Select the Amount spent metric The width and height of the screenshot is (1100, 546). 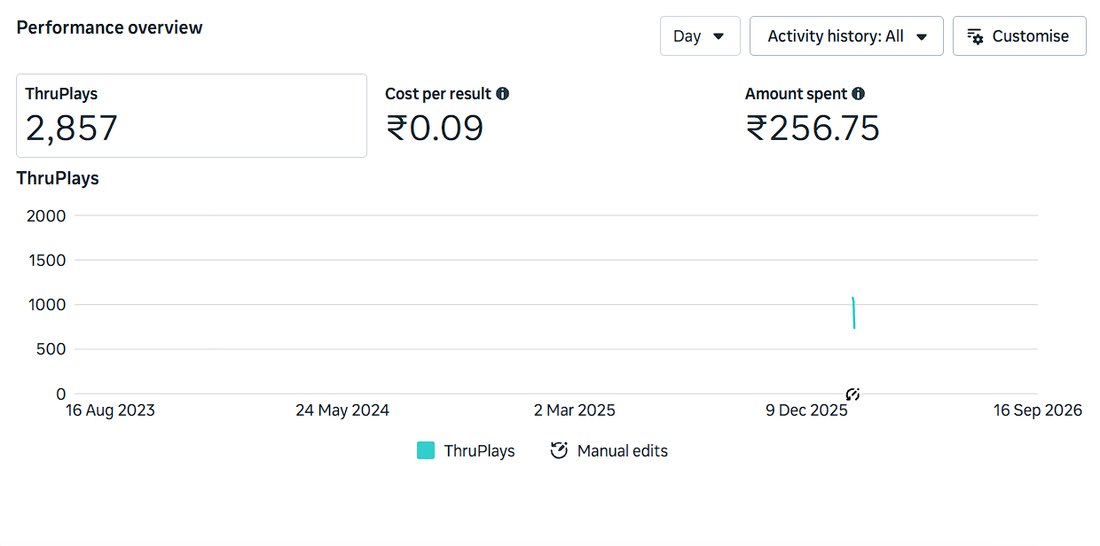pyautogui.click(x=912, y=116)
